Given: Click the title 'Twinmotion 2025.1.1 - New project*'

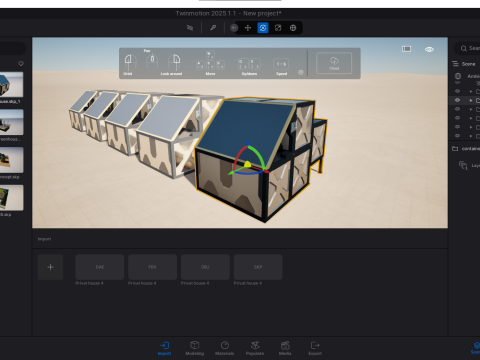Looking at the screenshot, I should 229,13.
